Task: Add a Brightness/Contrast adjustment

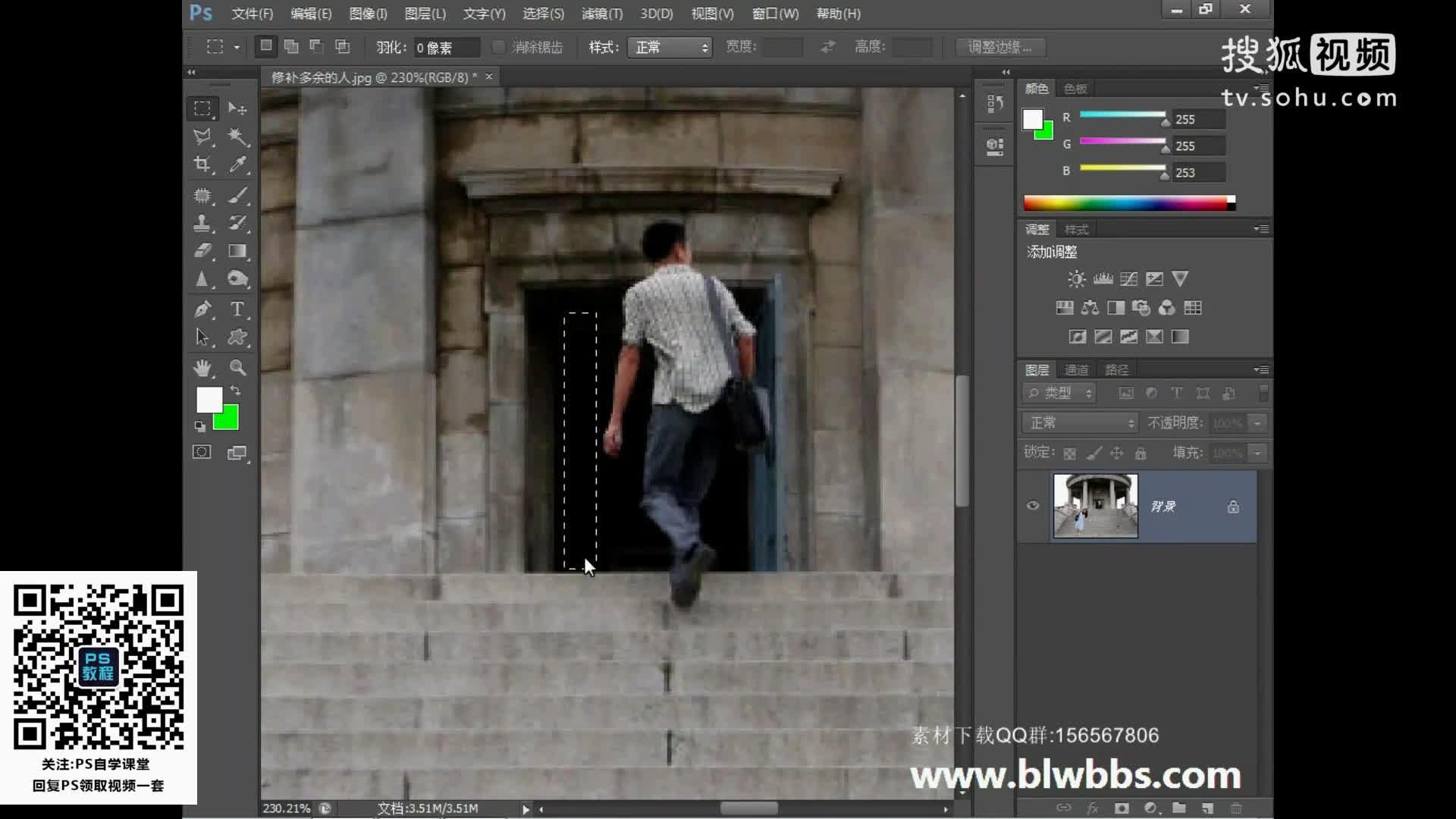Action: click(x=1076, y=279)
